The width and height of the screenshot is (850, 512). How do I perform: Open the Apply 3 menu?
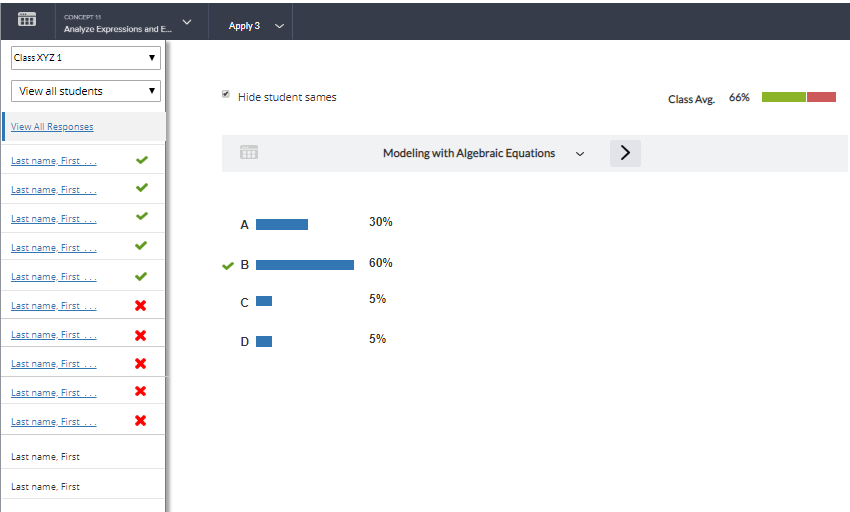click(x=255, y=25)
